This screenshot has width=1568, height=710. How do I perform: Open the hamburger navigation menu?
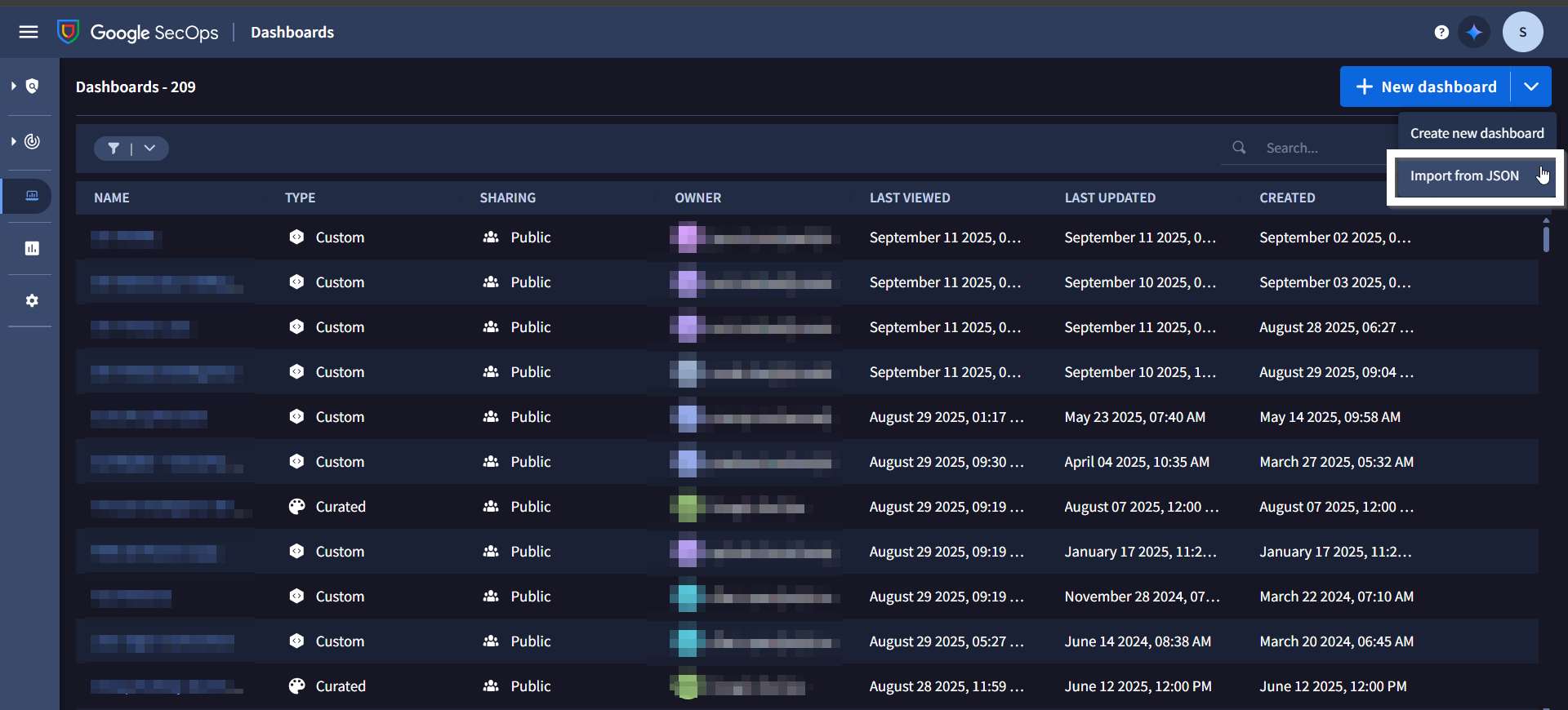[29, 32]
